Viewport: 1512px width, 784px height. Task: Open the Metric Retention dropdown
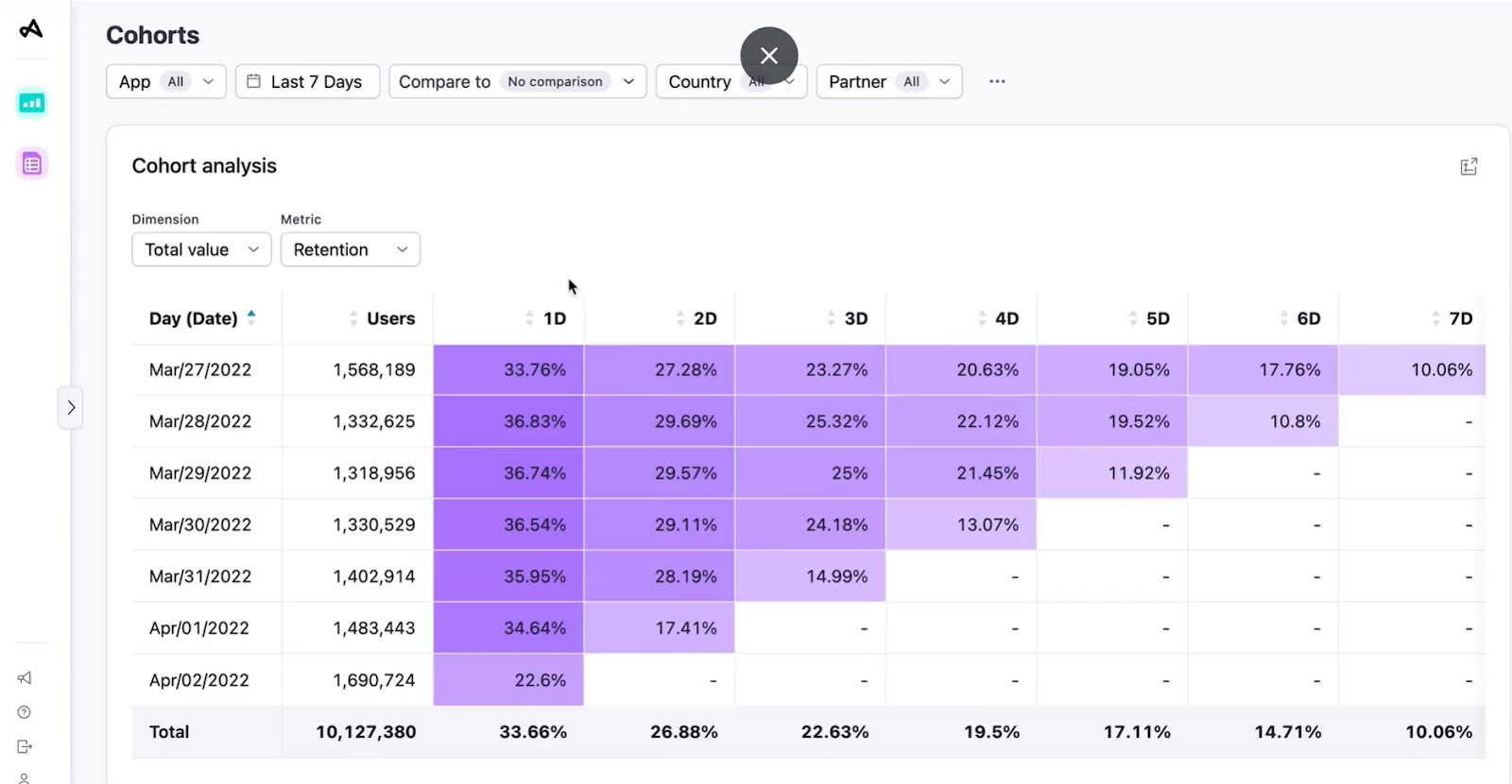coord(350,249)
